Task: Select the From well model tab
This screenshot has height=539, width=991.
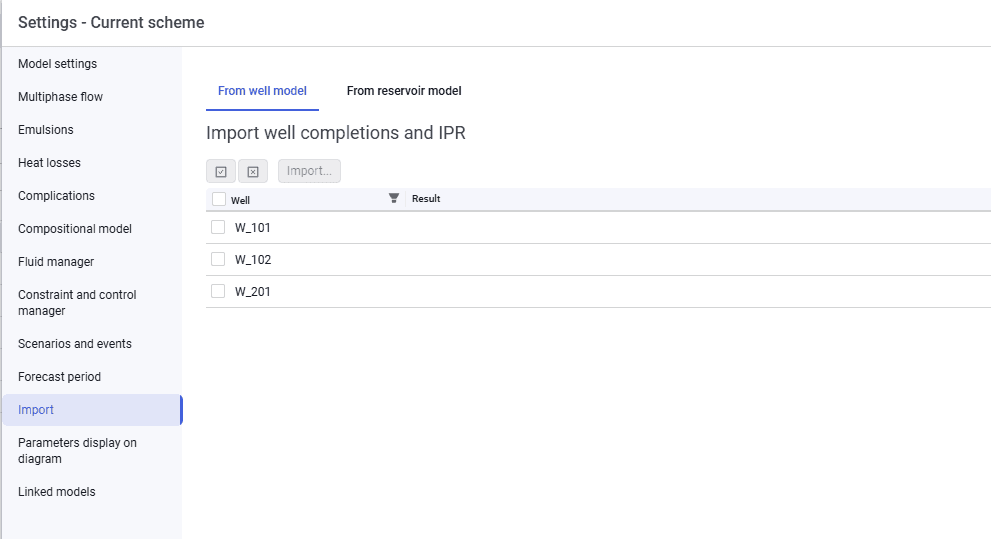Action: point(262,91)
